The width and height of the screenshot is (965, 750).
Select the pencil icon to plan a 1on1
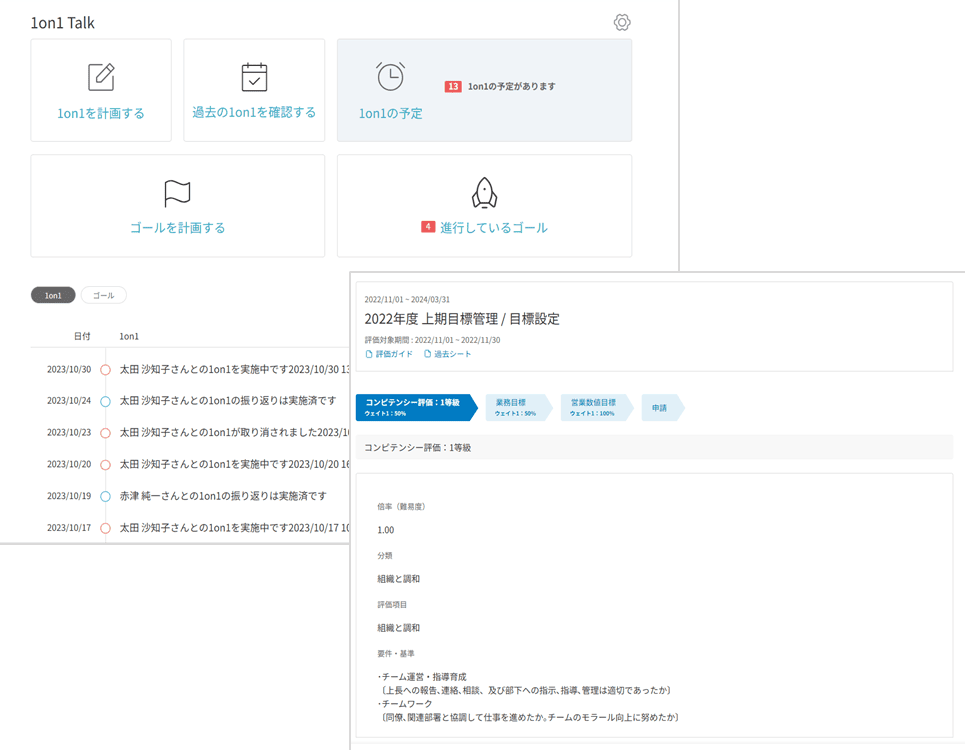pos(100,75)
